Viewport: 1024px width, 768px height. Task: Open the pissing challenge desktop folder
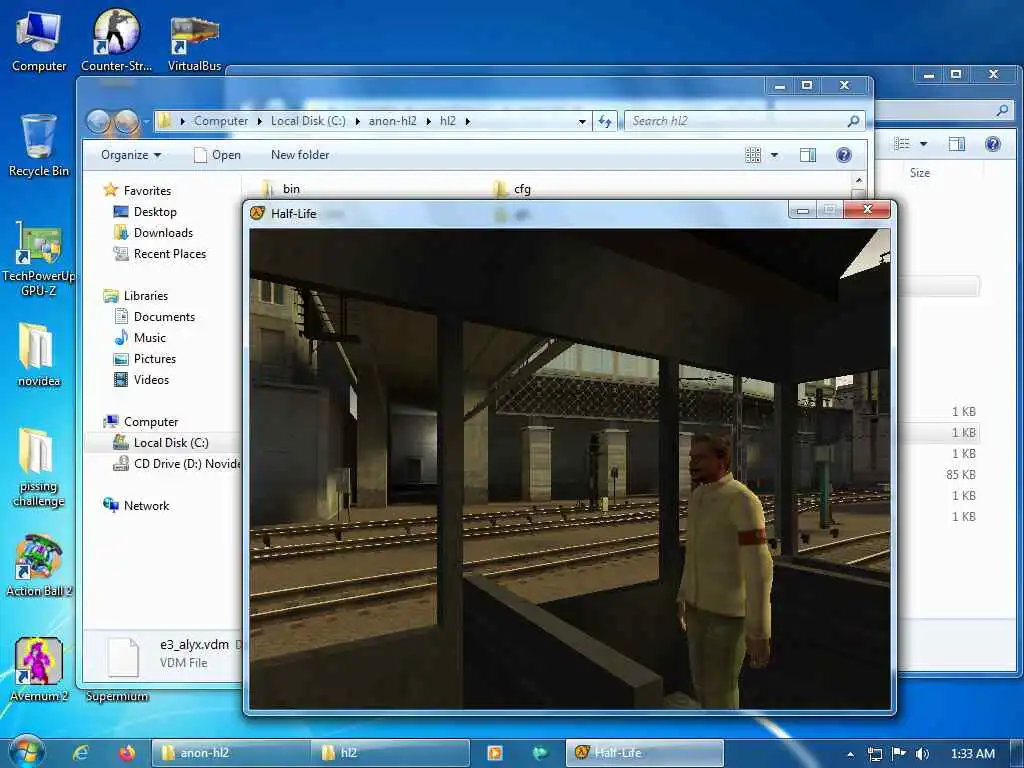[x=39, y=467]
